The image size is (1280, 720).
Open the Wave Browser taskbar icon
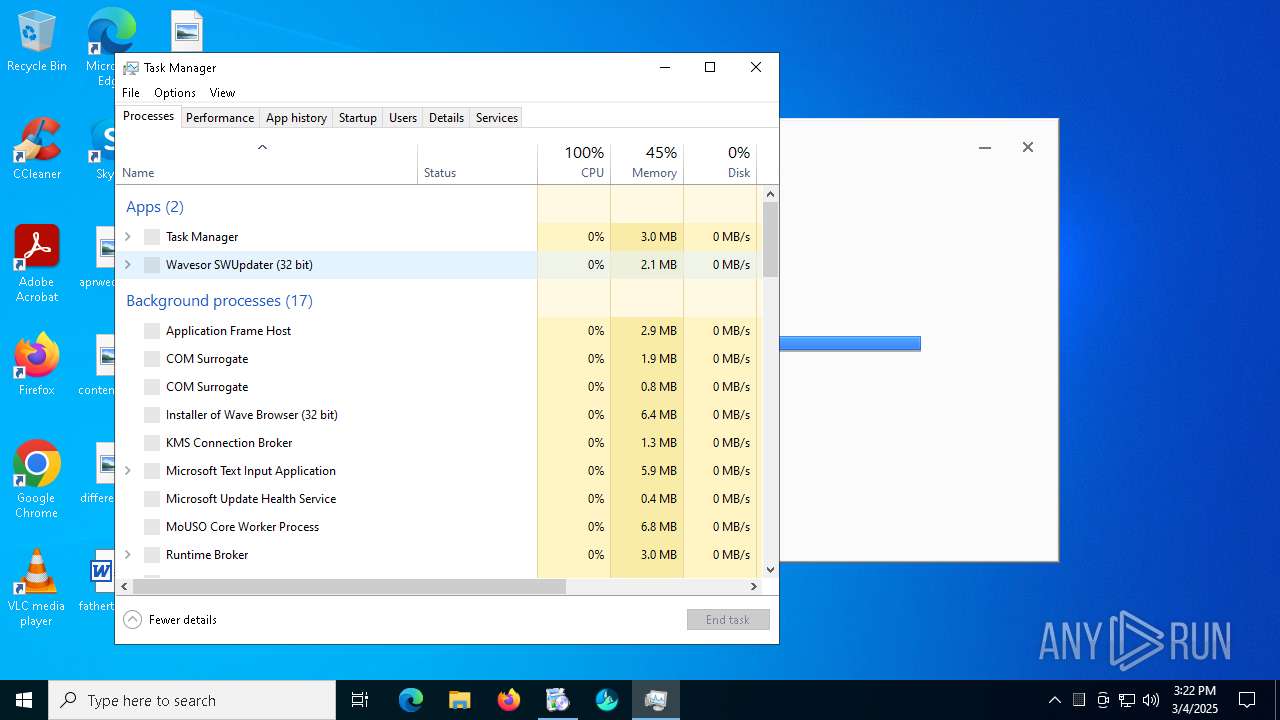click(607, 700)
